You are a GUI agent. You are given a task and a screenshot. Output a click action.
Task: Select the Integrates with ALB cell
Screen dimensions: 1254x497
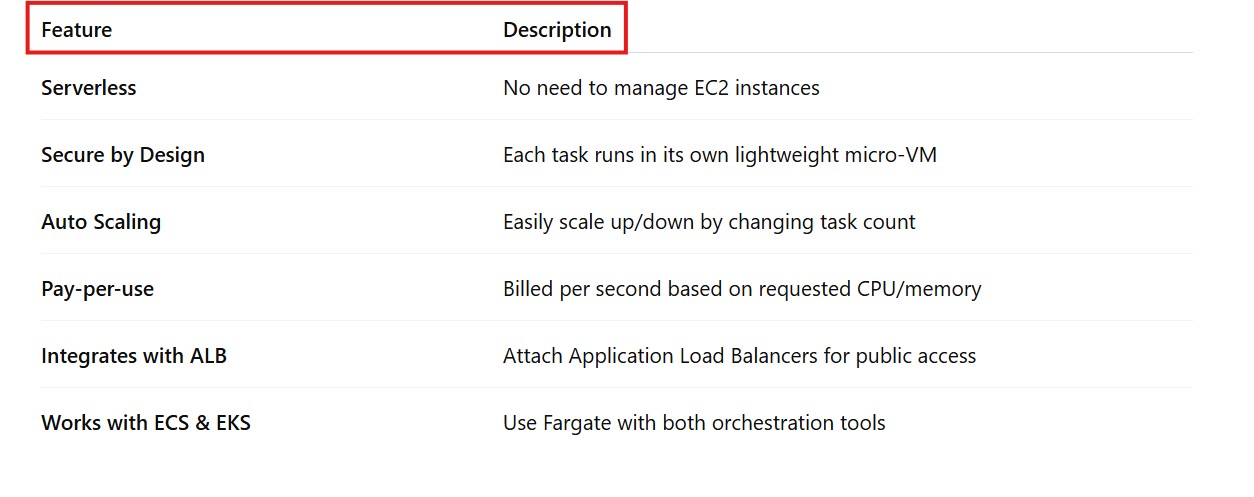(134, 356)
